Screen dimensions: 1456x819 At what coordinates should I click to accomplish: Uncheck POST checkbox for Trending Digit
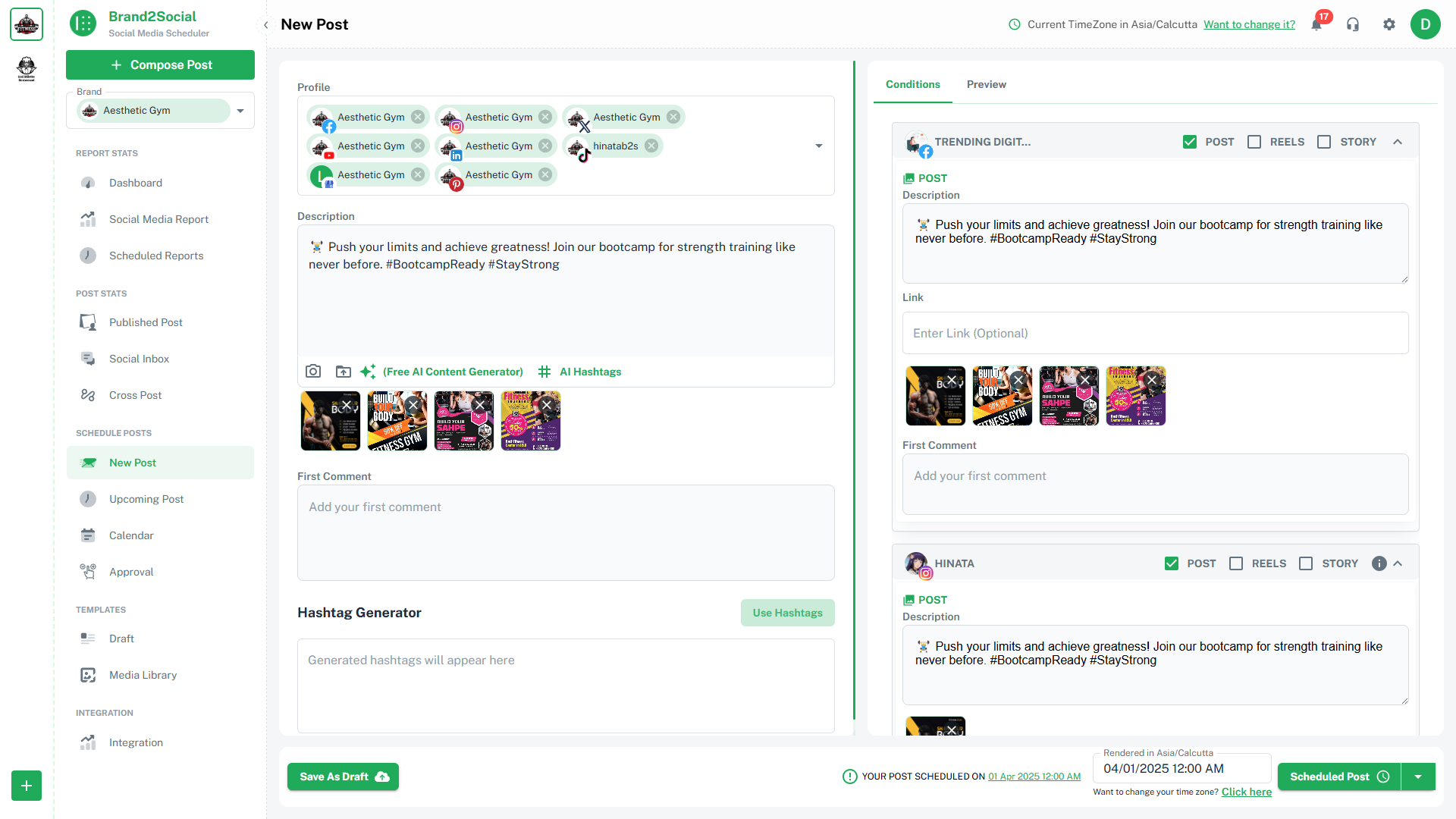click(x=1190, y=142)
